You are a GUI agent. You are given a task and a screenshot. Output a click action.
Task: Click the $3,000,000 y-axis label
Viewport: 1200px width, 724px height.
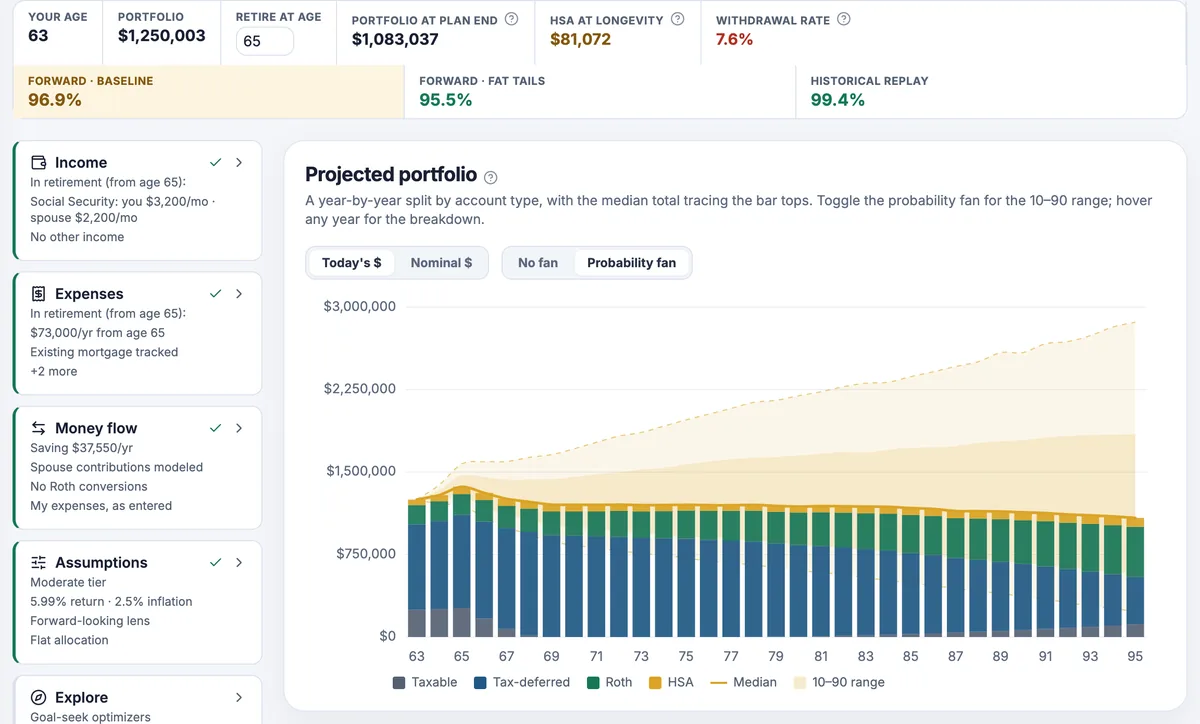point(360,306)
